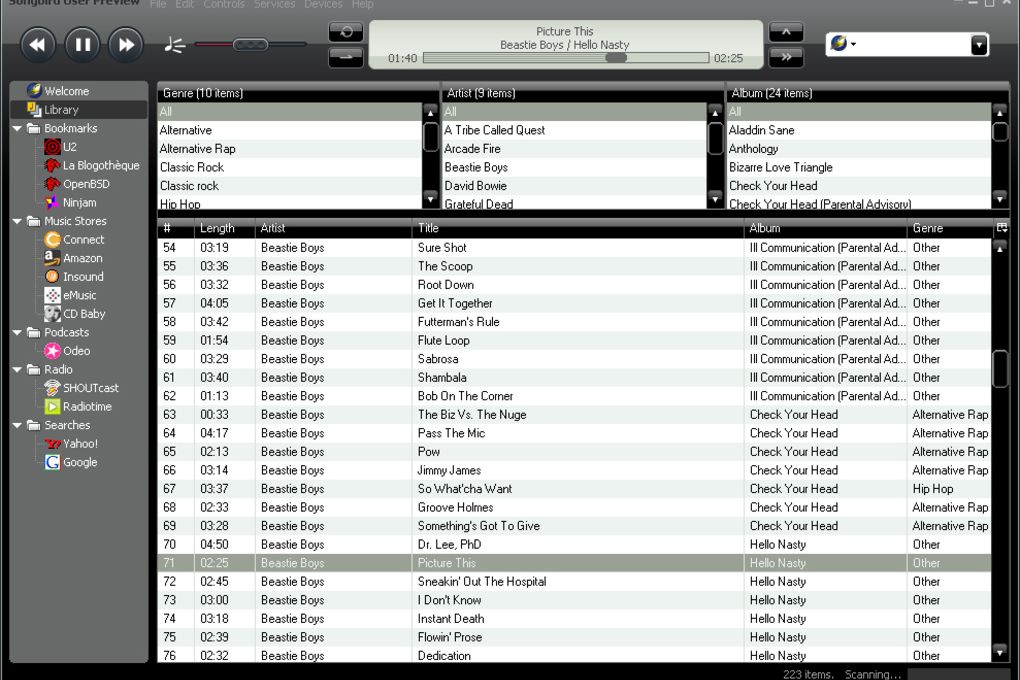Select the track Sabrosa
Image resolution: width=1020 pixels, height=680 pixels.
574,359
